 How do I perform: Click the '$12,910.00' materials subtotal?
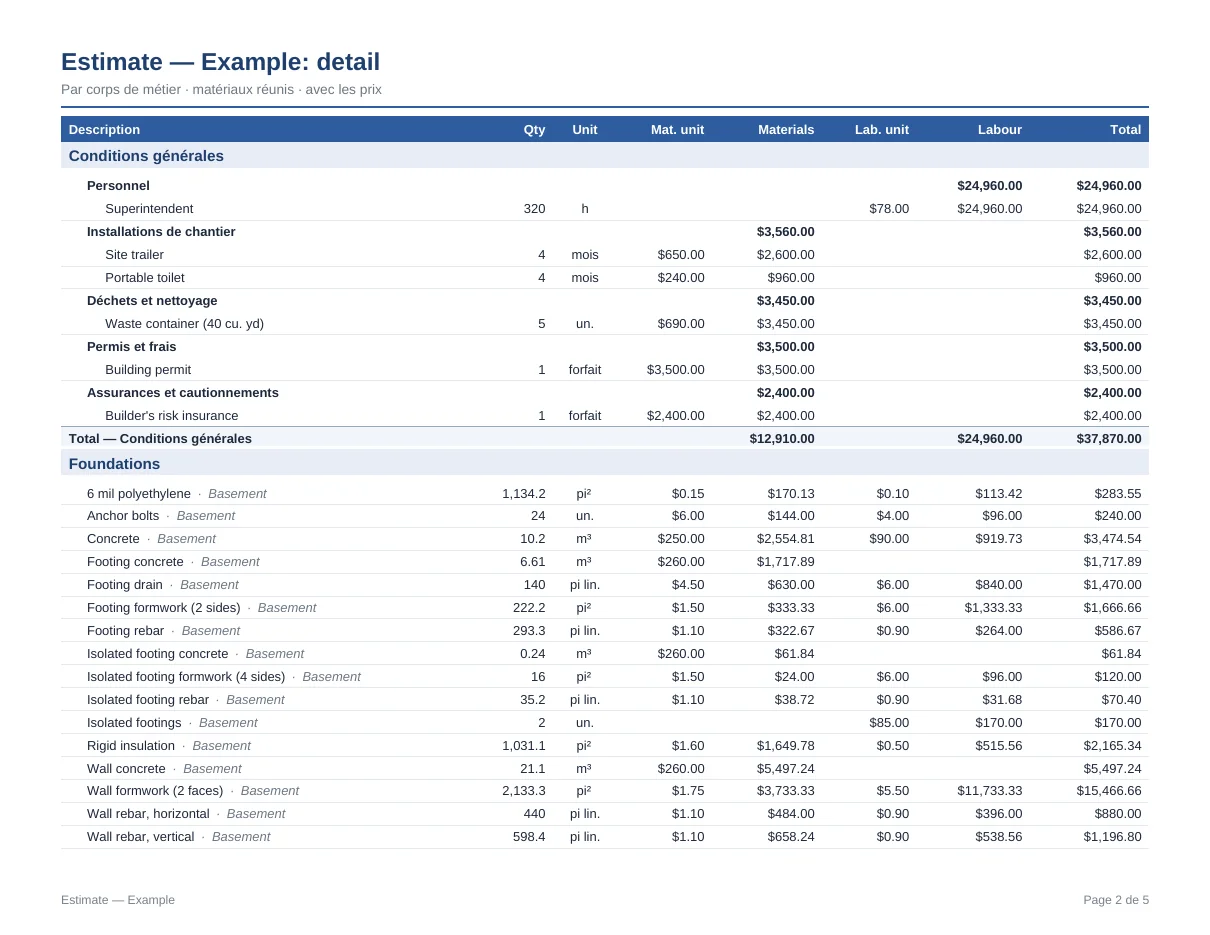(x=782, y=439)
